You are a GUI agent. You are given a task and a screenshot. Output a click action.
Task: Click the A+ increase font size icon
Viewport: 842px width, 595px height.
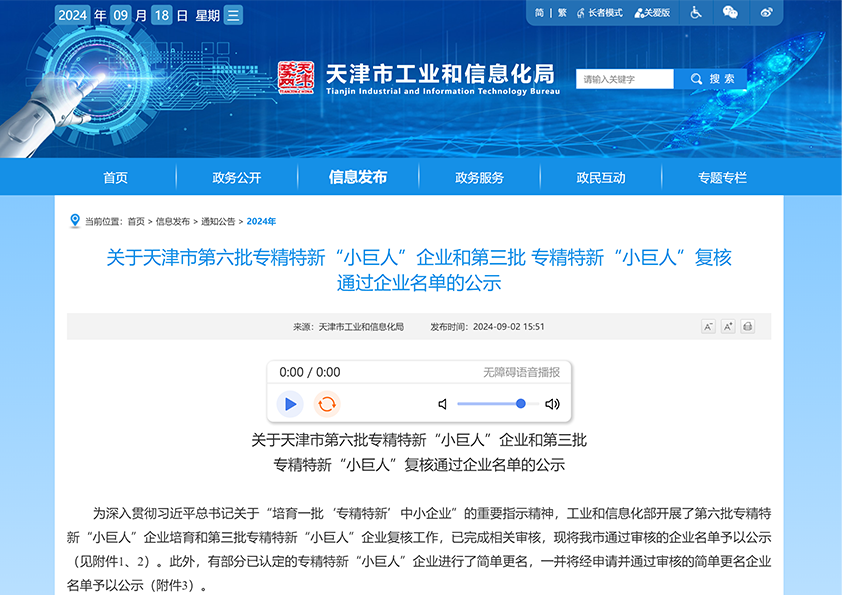pos(728,326)
